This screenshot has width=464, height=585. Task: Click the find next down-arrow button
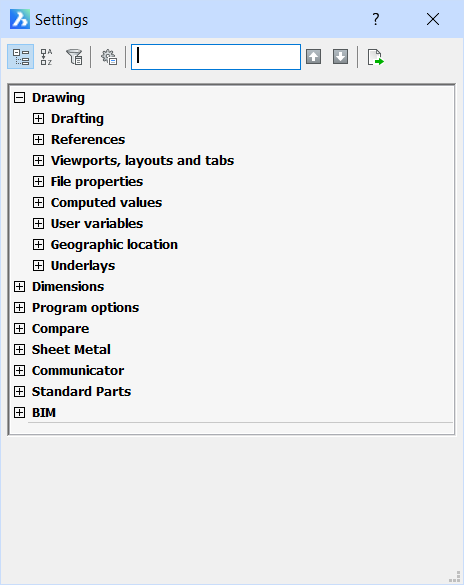pos(340,57)
